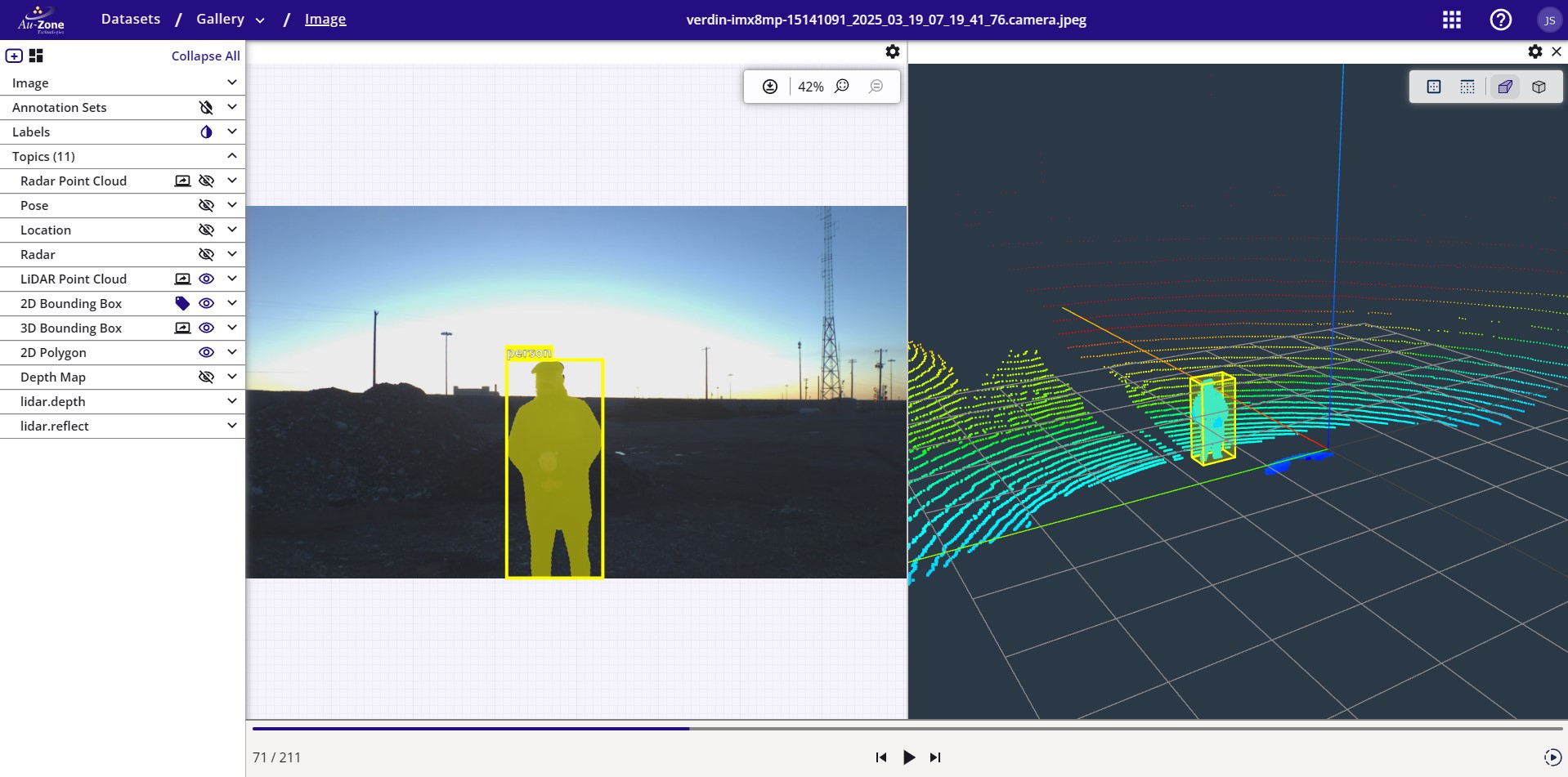The height and width of the screenshot is (777, 1568).
Task: Click the zoom out magnifier icon
Action: pyautogui.click(x=876, y=86)
